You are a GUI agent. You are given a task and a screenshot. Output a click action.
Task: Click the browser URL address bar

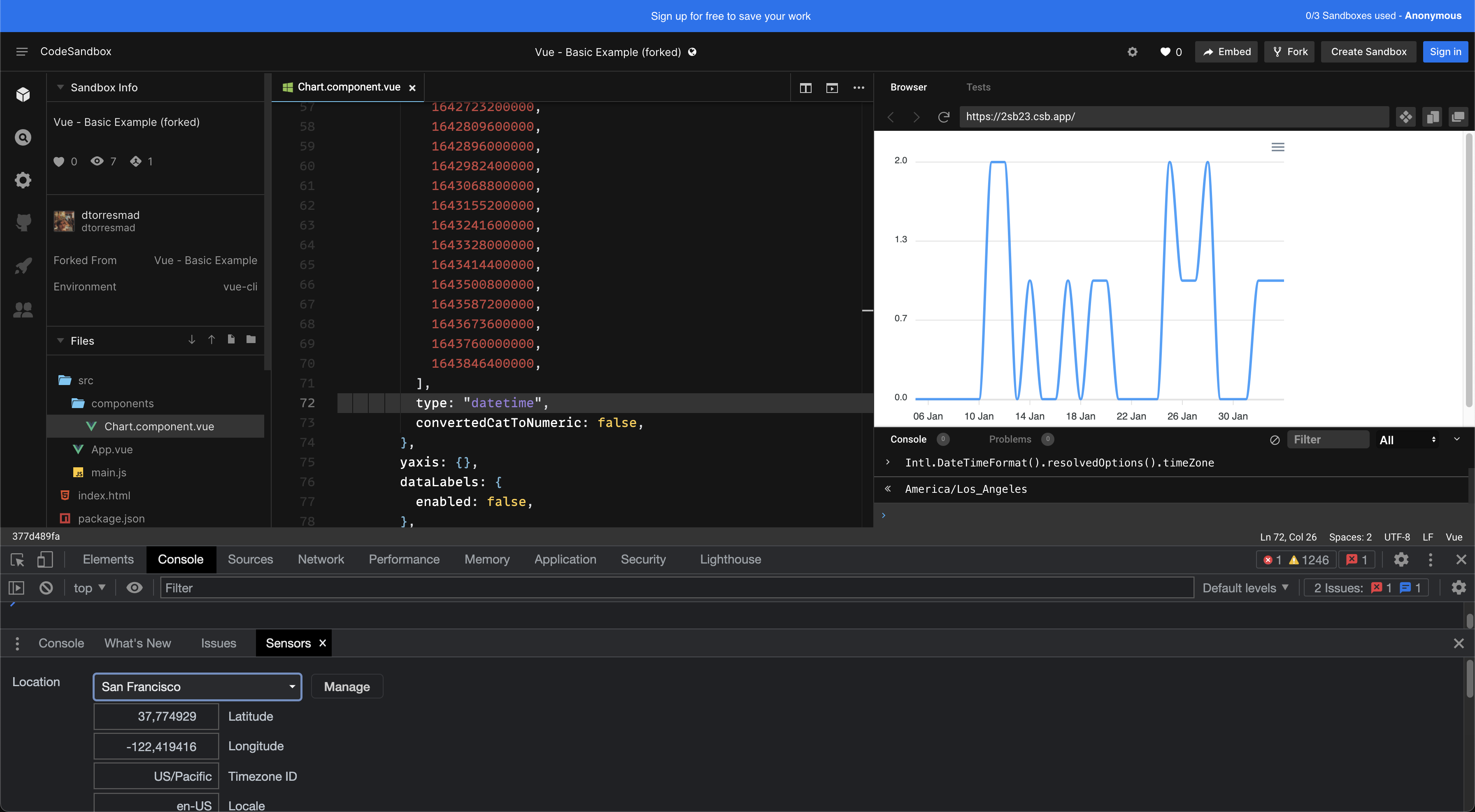pyautogui.click(x=1174, y=117)
